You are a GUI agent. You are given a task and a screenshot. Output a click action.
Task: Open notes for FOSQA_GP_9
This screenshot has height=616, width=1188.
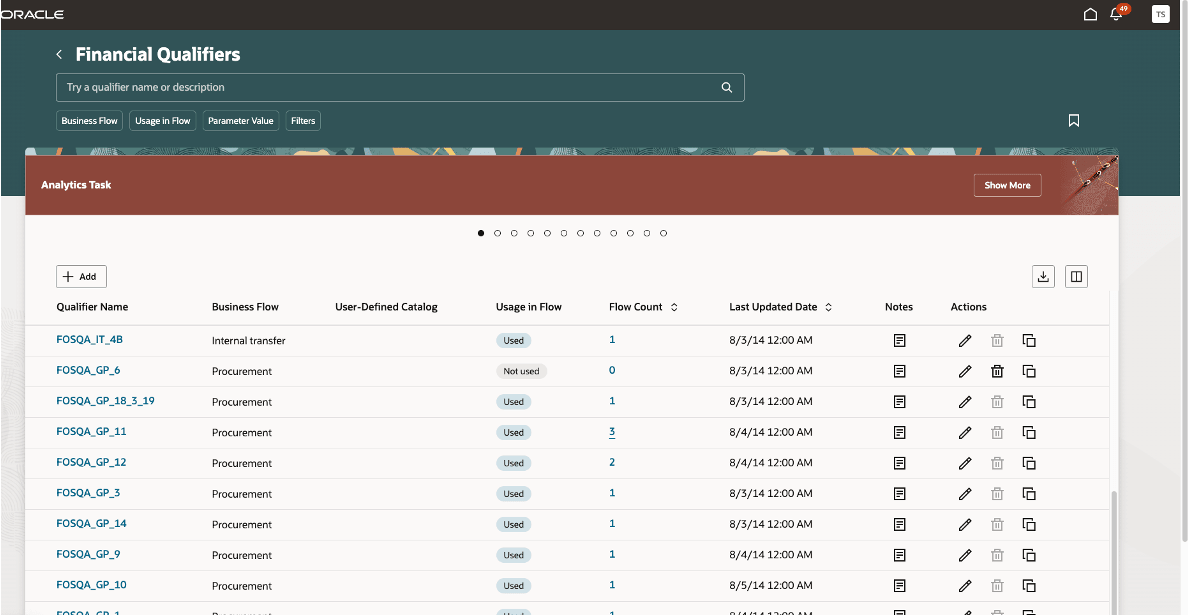tap(899, 555)
